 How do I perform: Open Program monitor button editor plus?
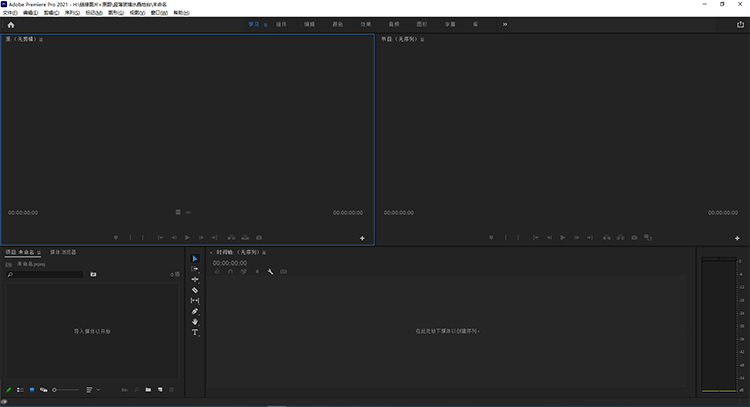[738, 238]
